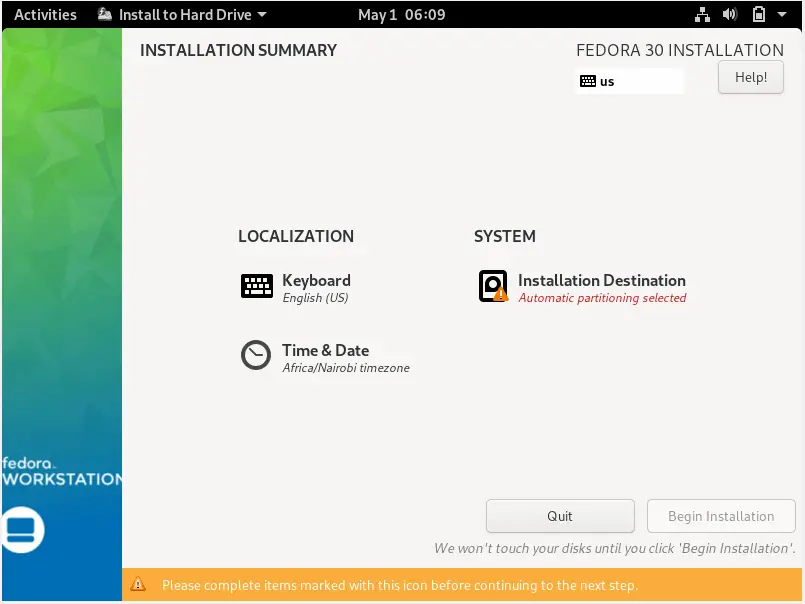The image size is (805, 604).
Task: Click the warning icon in the orange bar
Action: click(x=138, y=584)
